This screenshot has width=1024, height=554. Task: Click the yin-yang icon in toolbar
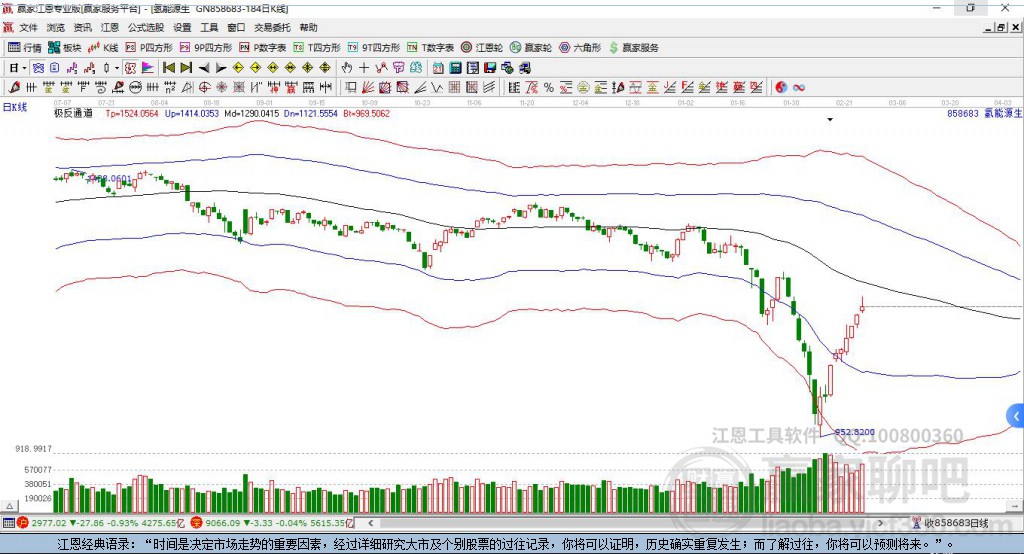pos(781,88)
